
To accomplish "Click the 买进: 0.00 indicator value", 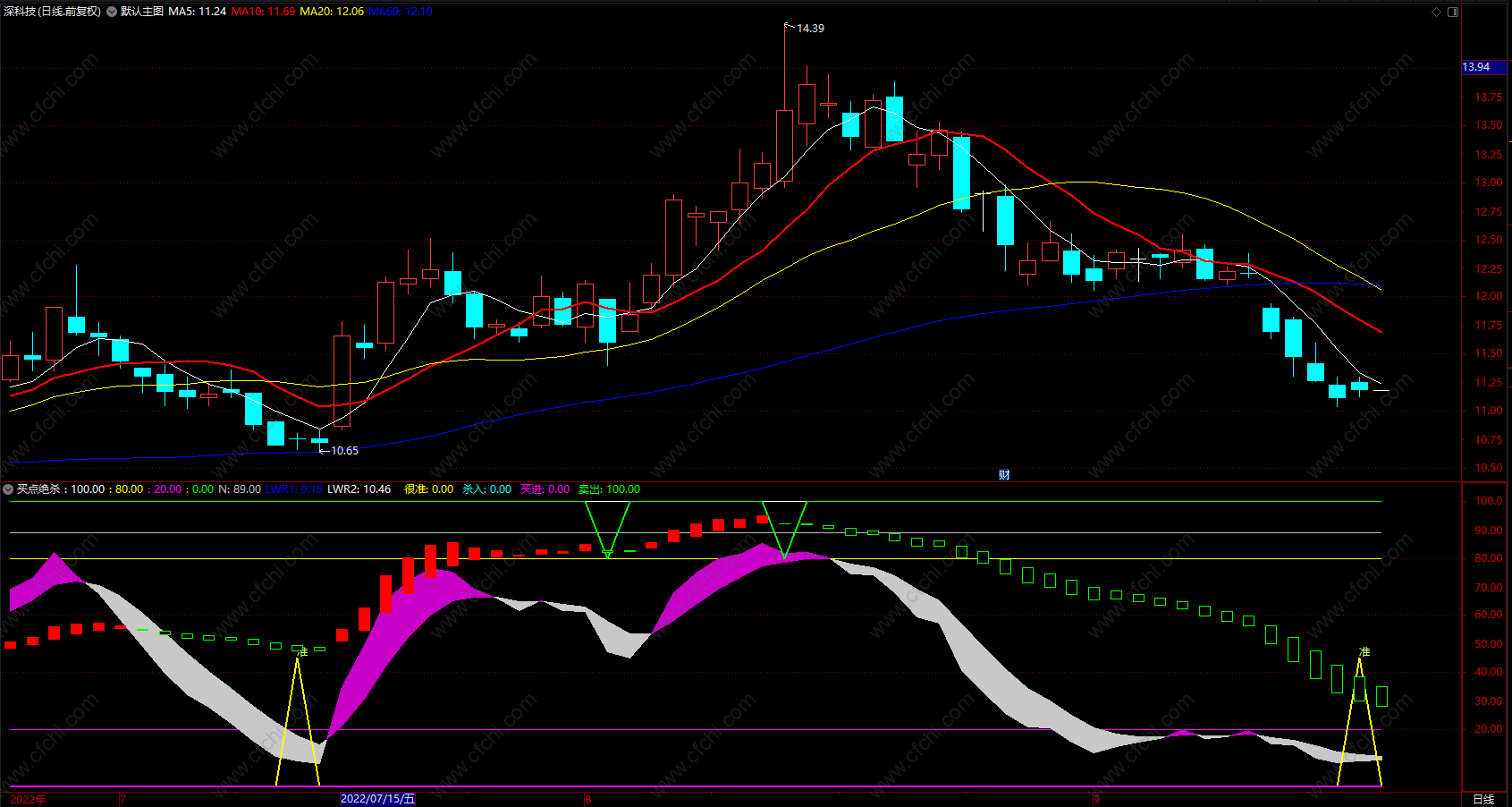I will click(545, 489).
